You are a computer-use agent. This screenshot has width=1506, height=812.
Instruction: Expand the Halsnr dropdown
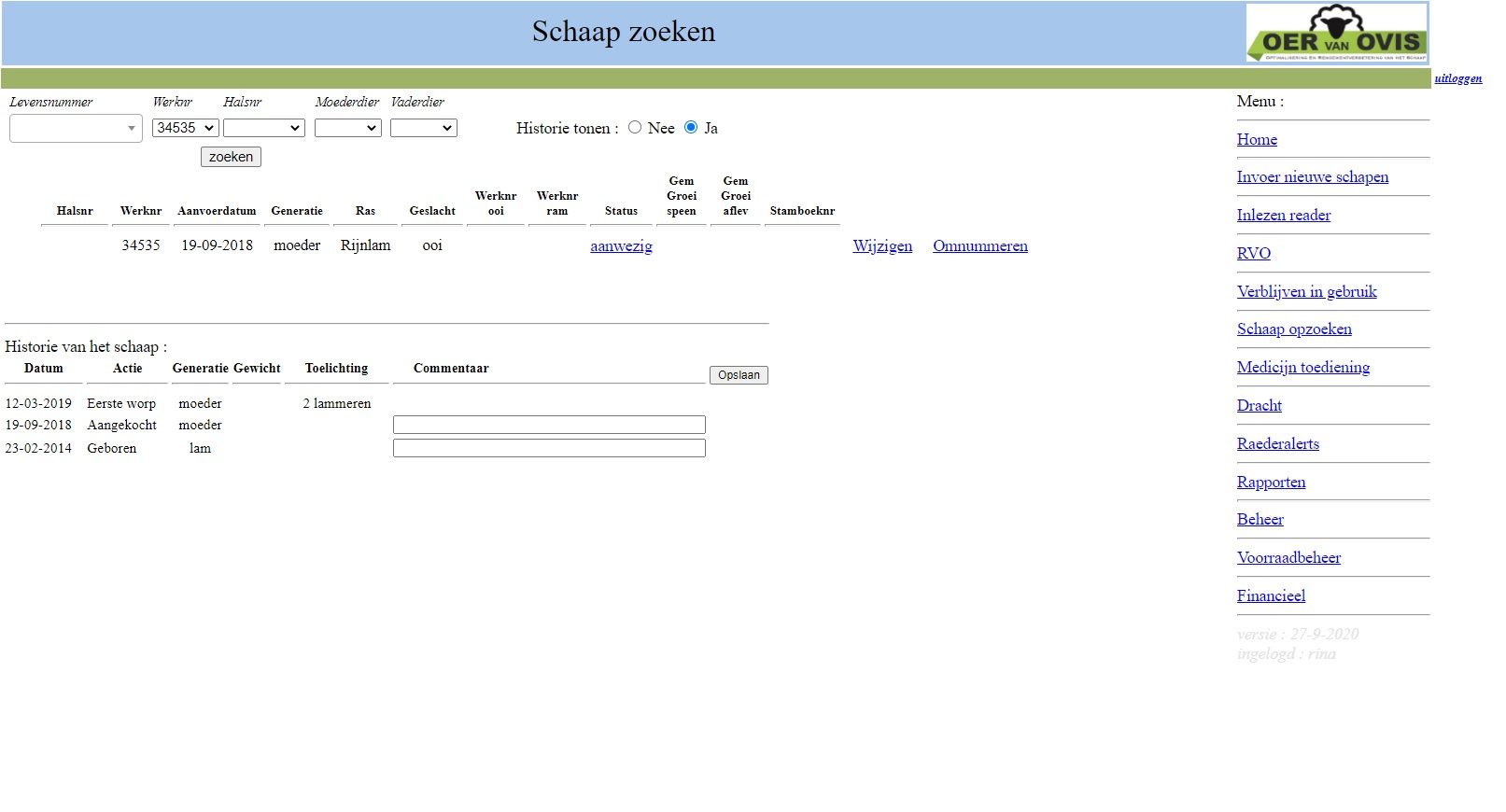point(263,128)
